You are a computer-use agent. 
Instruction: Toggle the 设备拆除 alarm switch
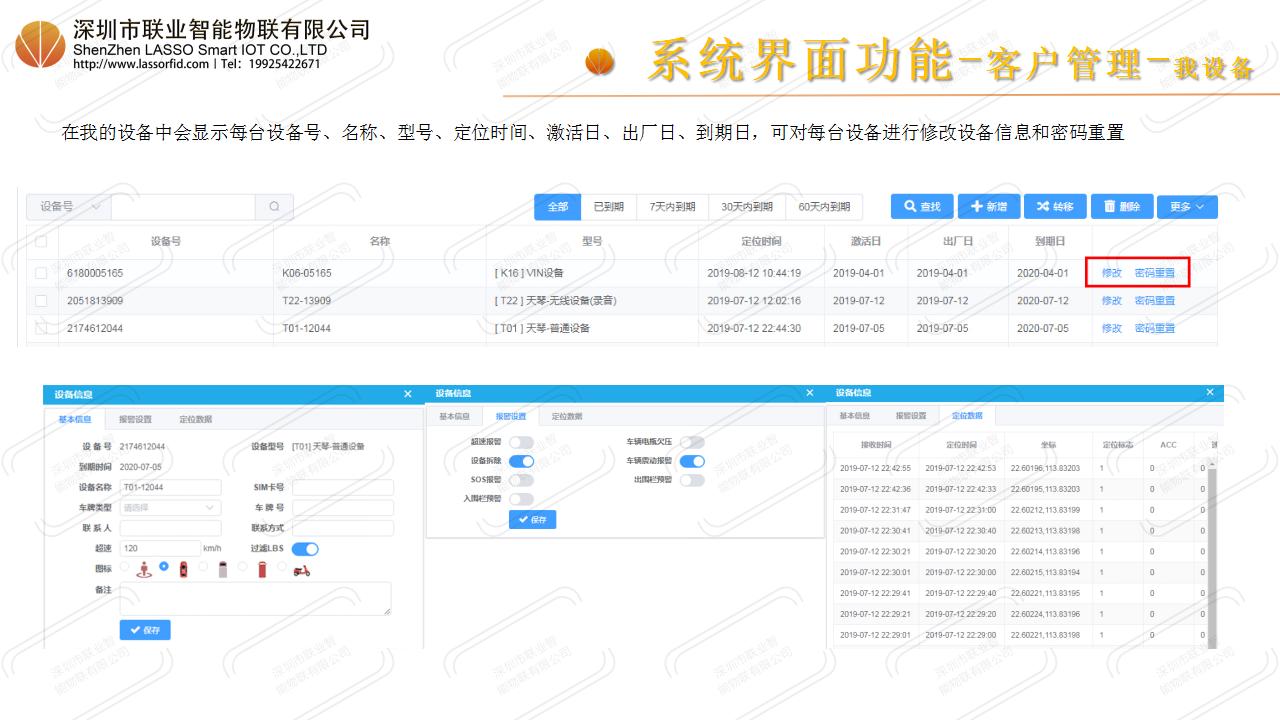point(521,461)
